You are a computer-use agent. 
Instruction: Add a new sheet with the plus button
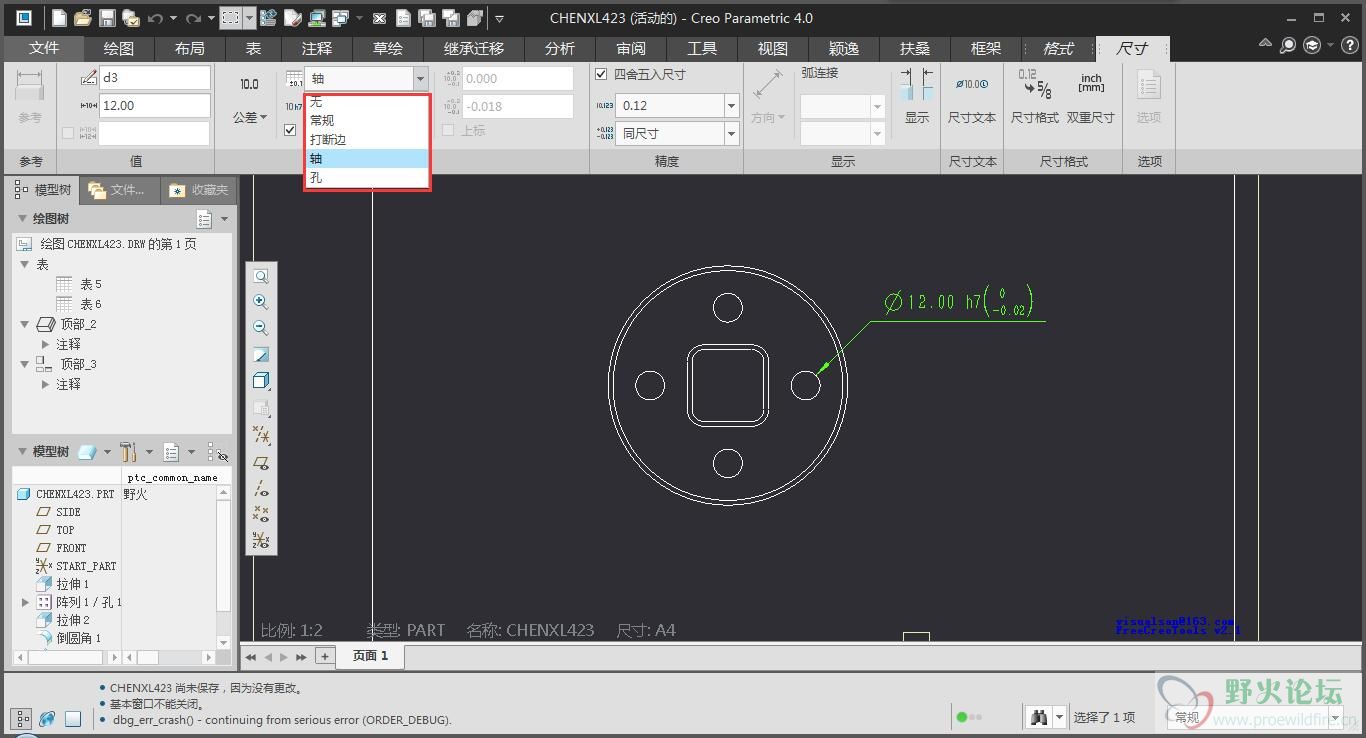coord(324,656)
